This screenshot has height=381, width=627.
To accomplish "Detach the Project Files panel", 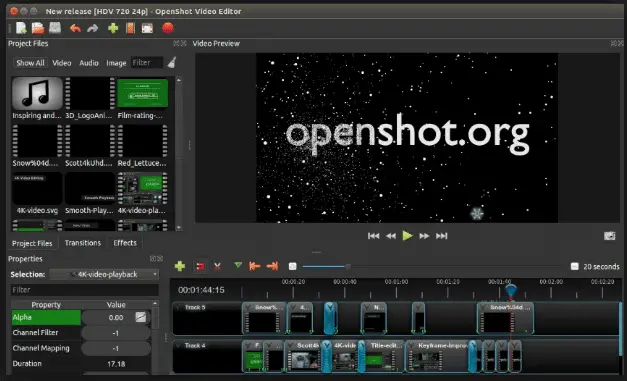I will [x=176, y=44].
